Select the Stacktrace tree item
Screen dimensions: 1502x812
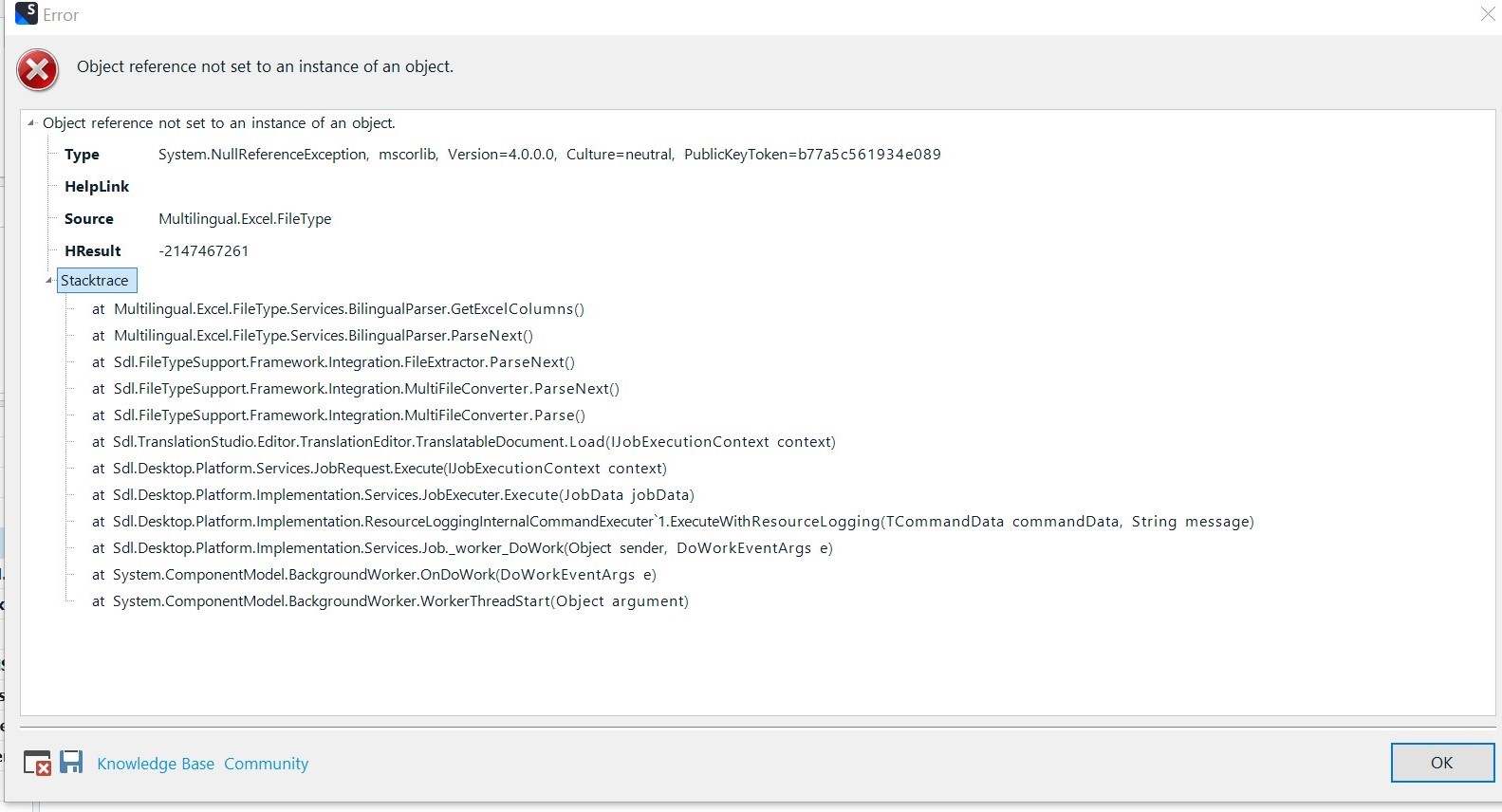[97, 281]
